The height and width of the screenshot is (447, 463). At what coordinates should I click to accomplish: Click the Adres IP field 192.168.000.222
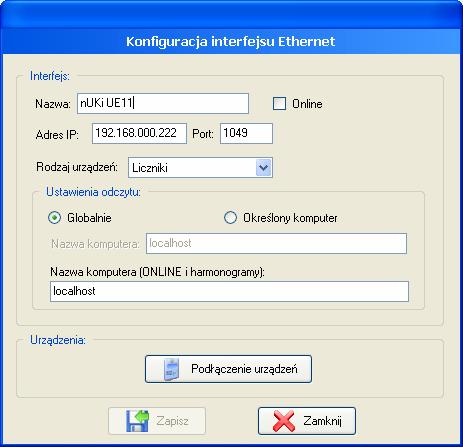[x=139, y=133]
